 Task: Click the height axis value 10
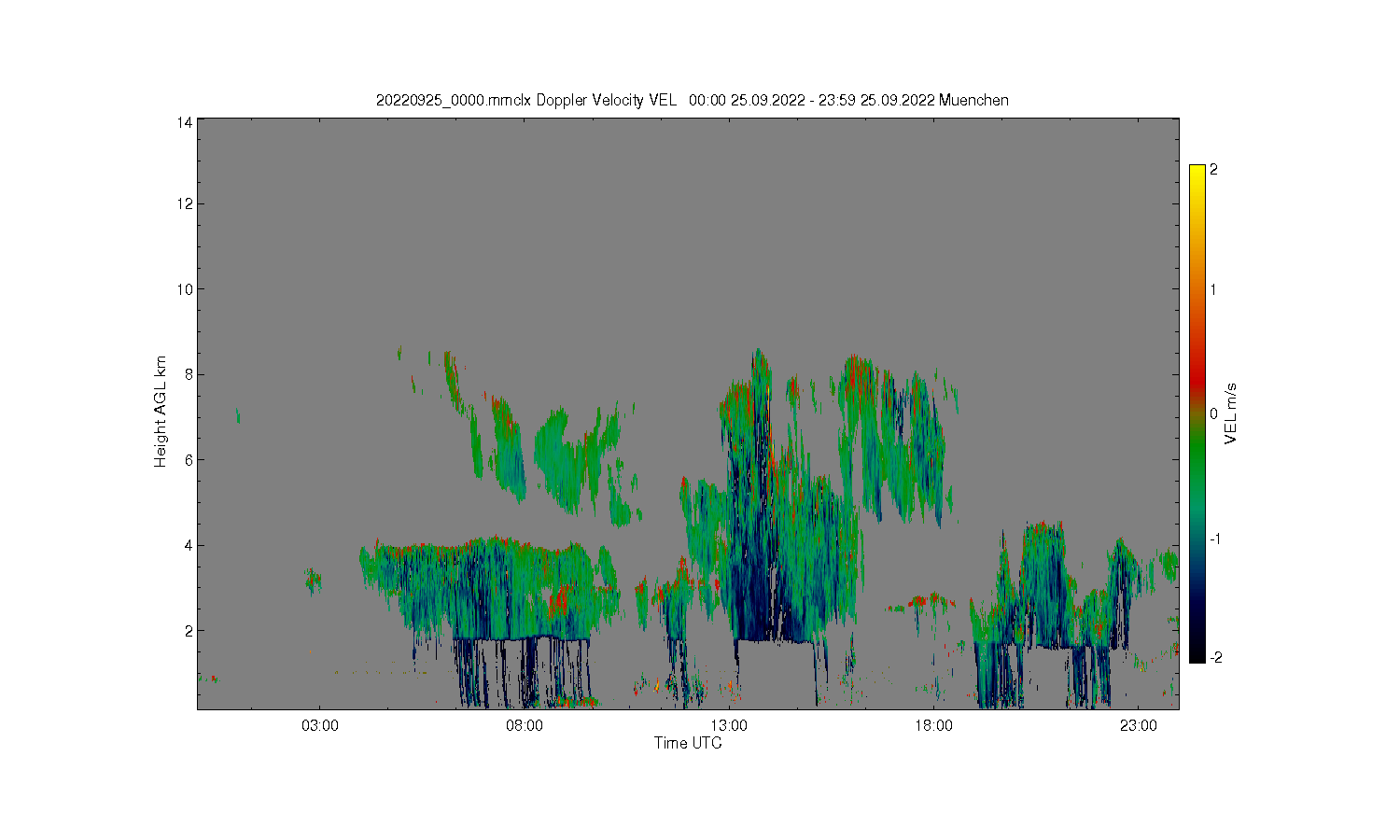(x=186, y=289)
